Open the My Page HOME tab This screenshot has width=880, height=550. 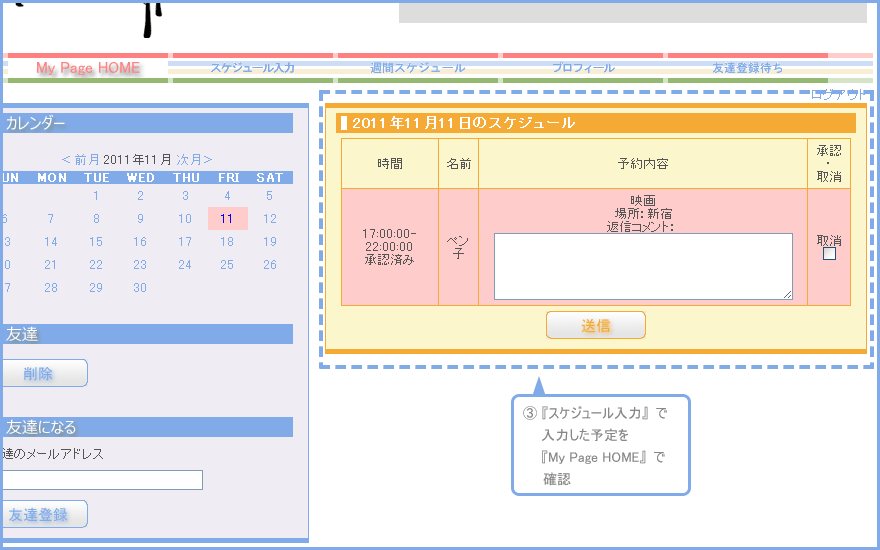coord(88,68)
